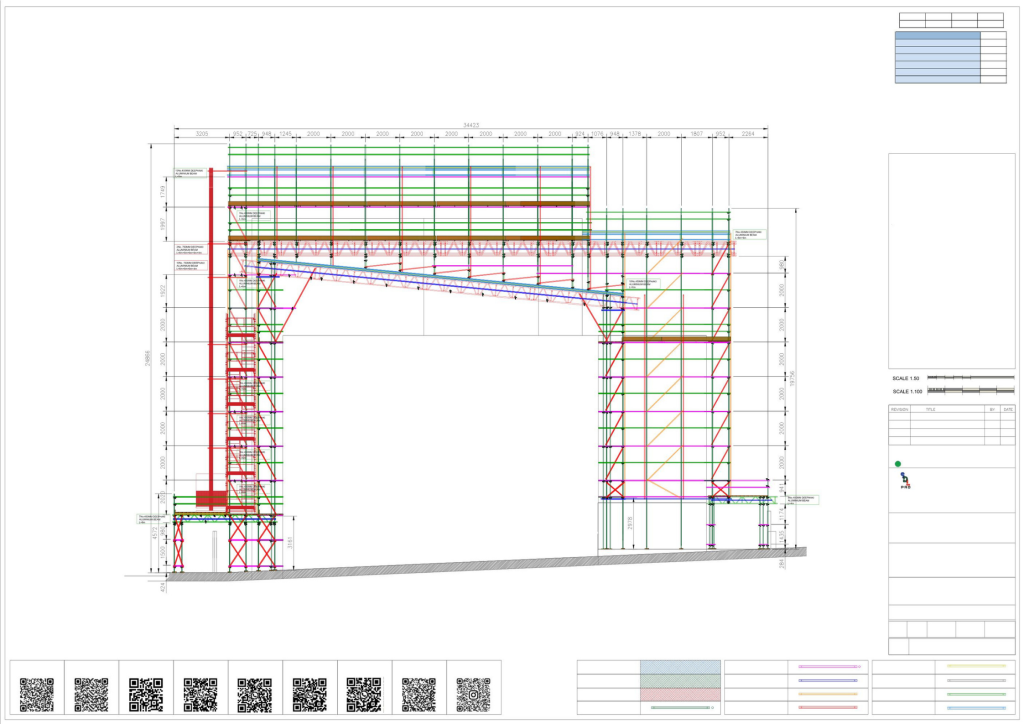This screenshot has width=1024, height=724.
Task: Click the vertical dimension 3161
Action: tap(291, 543)
